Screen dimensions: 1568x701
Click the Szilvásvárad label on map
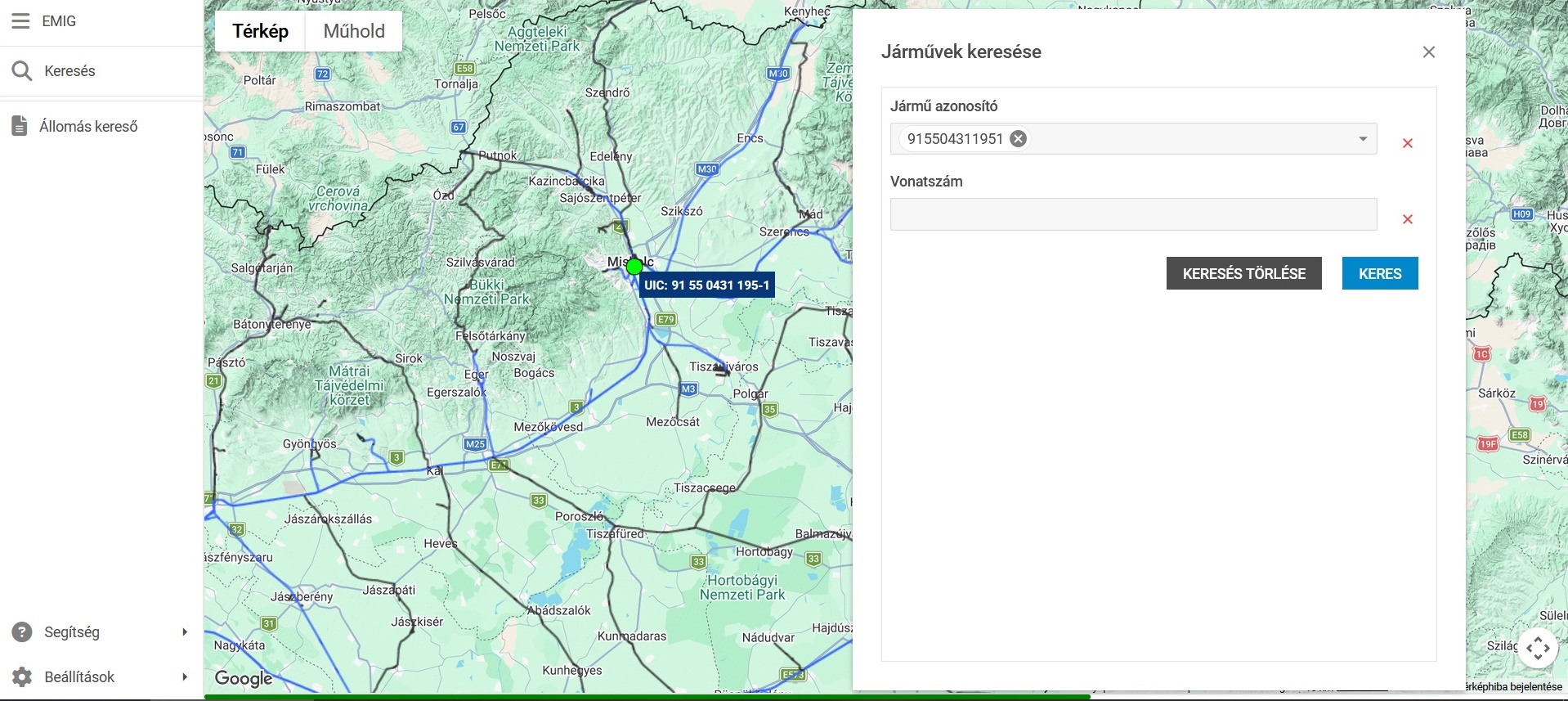[x=481, y=263]
